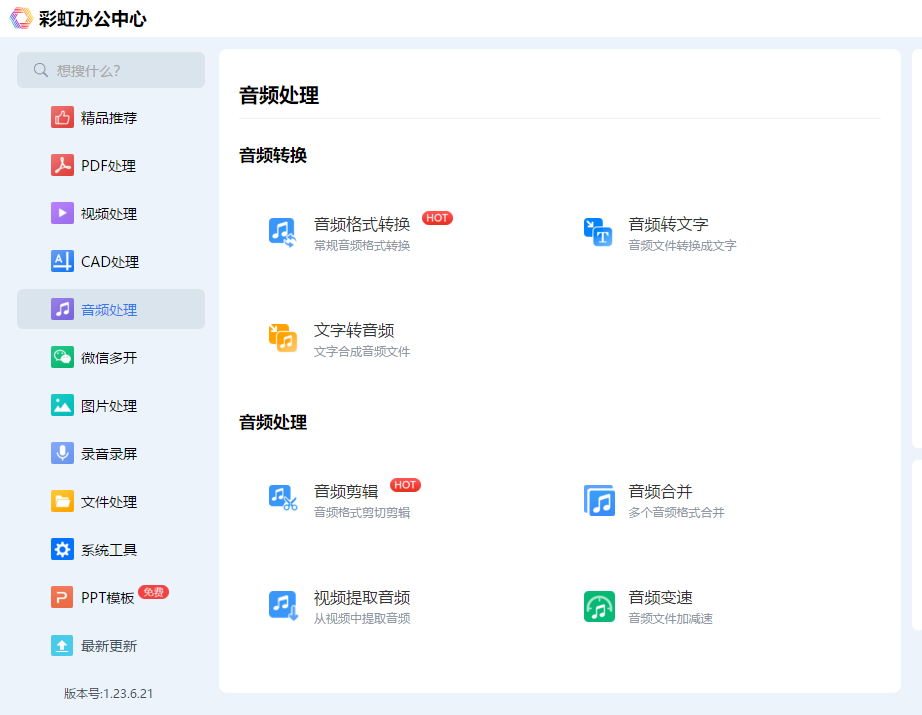Open the CAD处理 sidebar item
The width and height of the screenshot is (922, 715).
click(111, 262)
